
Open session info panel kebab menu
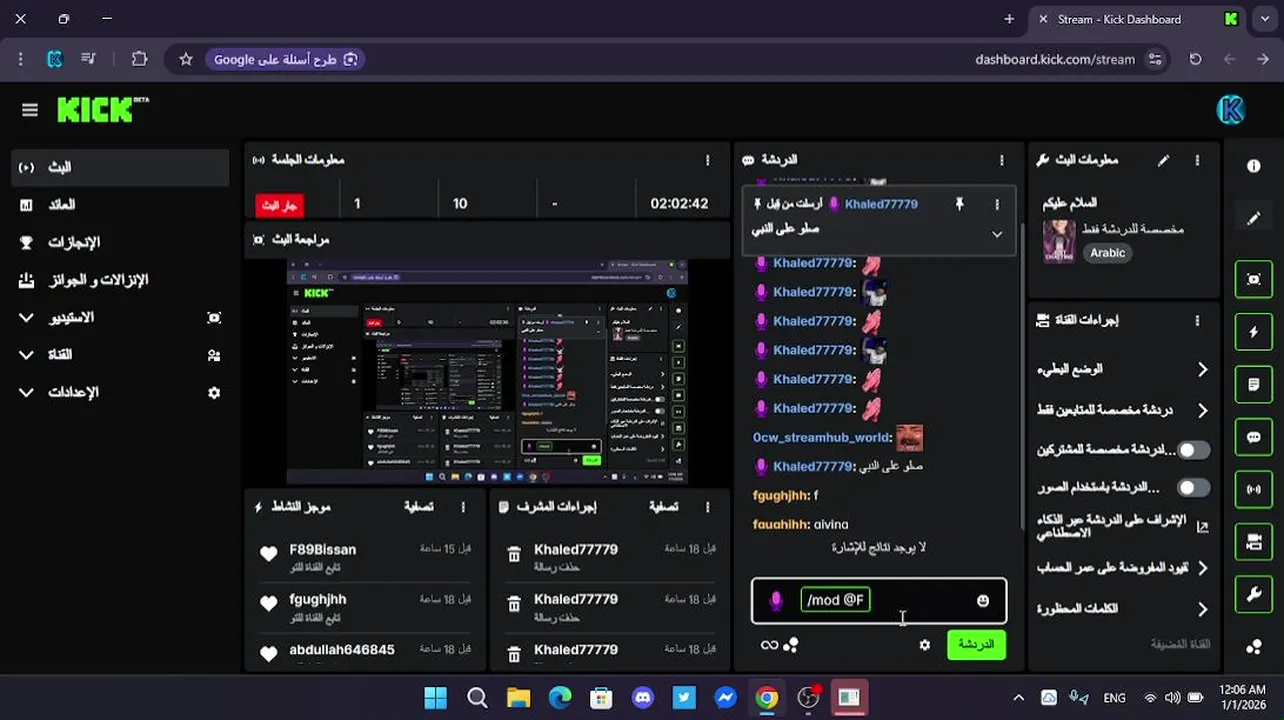707,160
